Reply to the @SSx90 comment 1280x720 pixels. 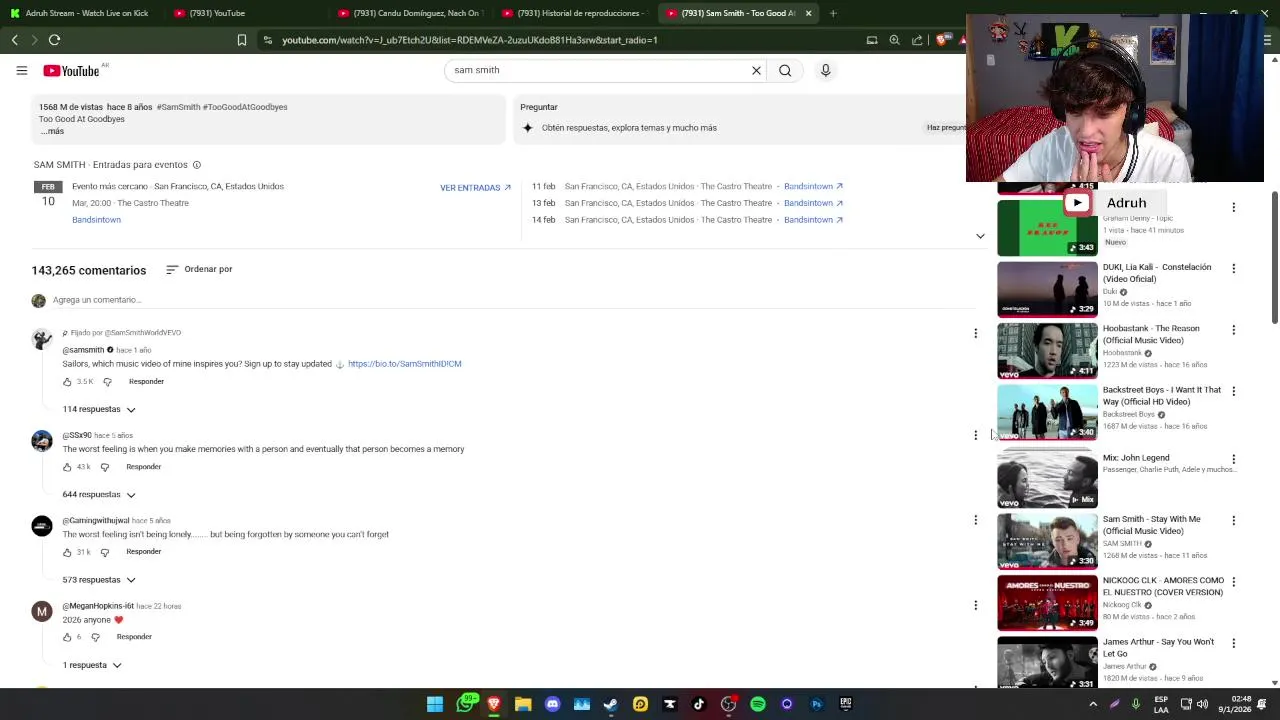pyautogui.click(x=143, y=467)
